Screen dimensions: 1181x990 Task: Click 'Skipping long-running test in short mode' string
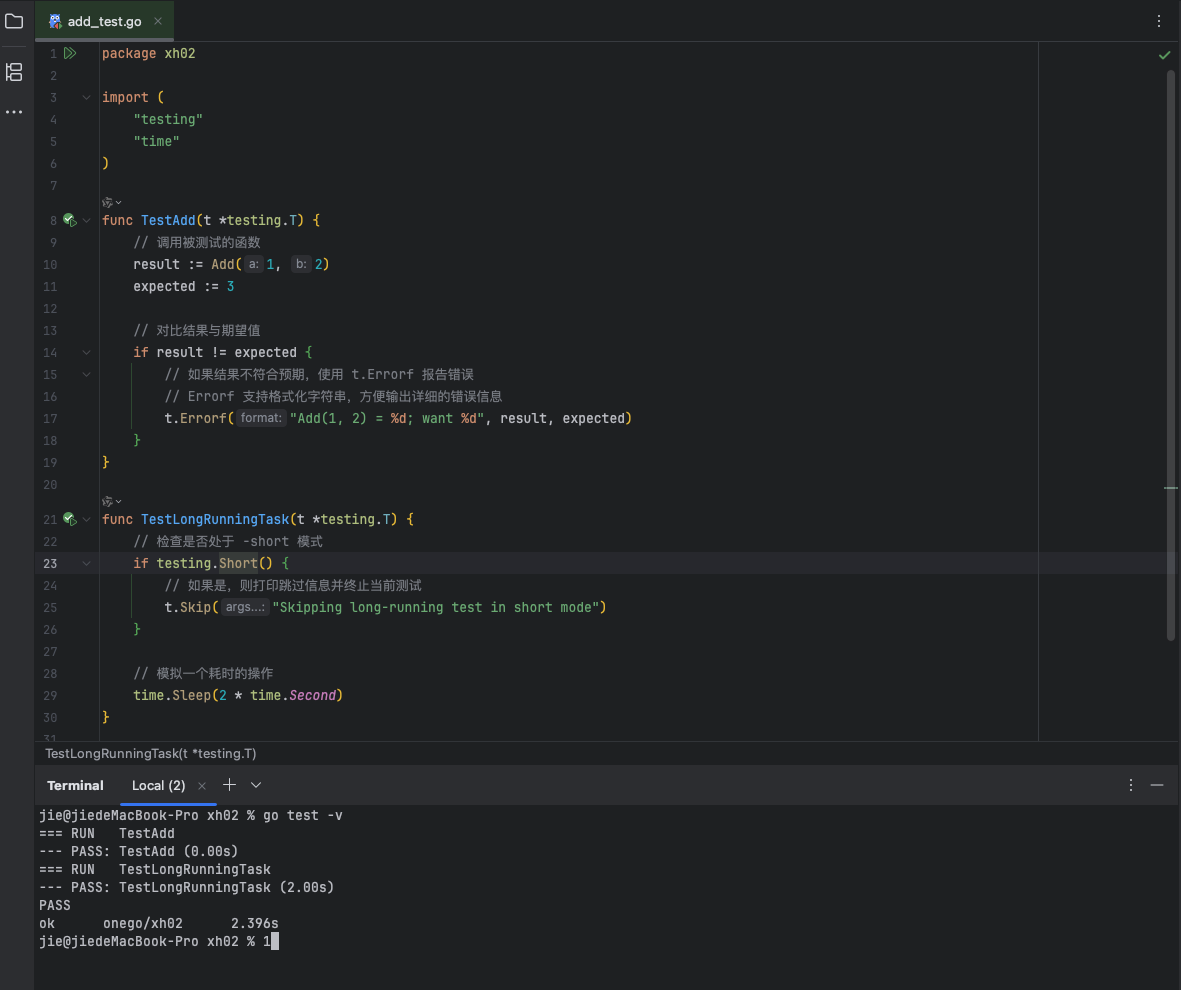(435, 607)
